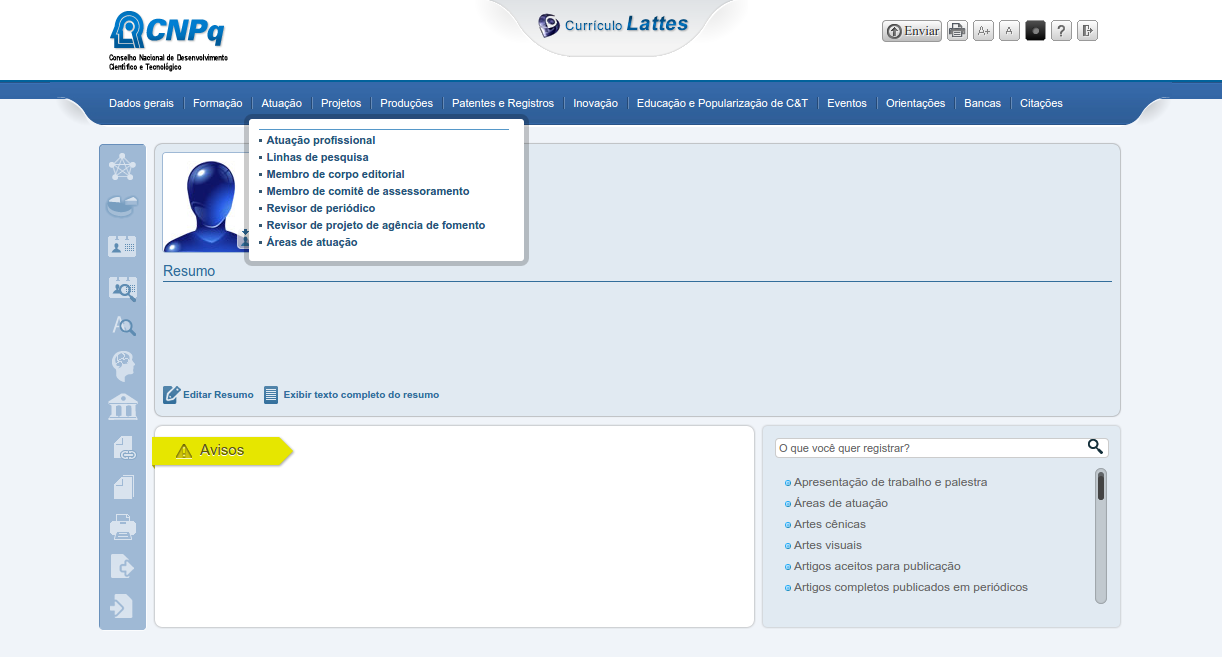Click the institution building sidebar icon
The image size is (1222, 657).
[122, 406]
